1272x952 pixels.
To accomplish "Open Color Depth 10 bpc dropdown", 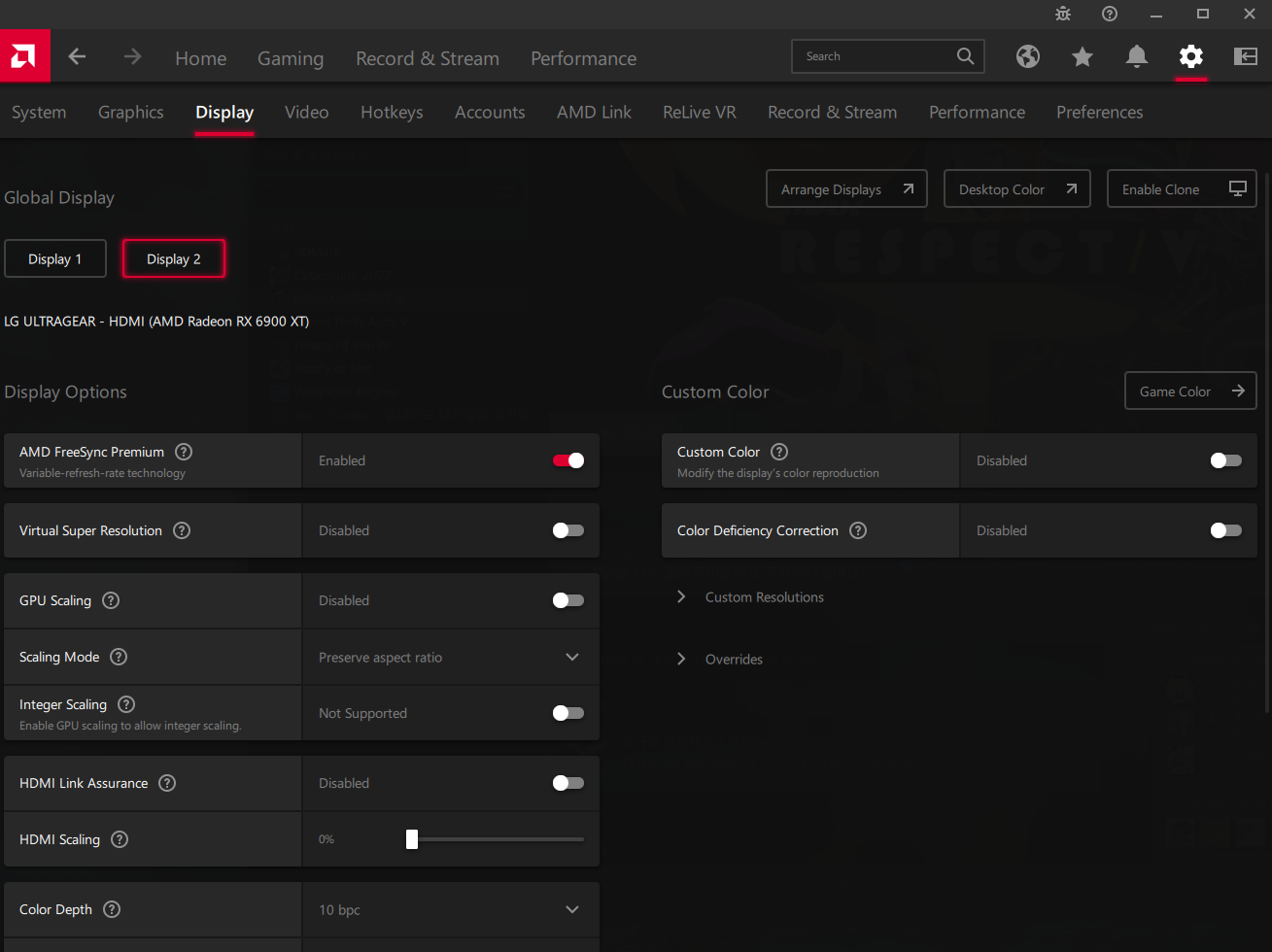I will click(451, 910).
